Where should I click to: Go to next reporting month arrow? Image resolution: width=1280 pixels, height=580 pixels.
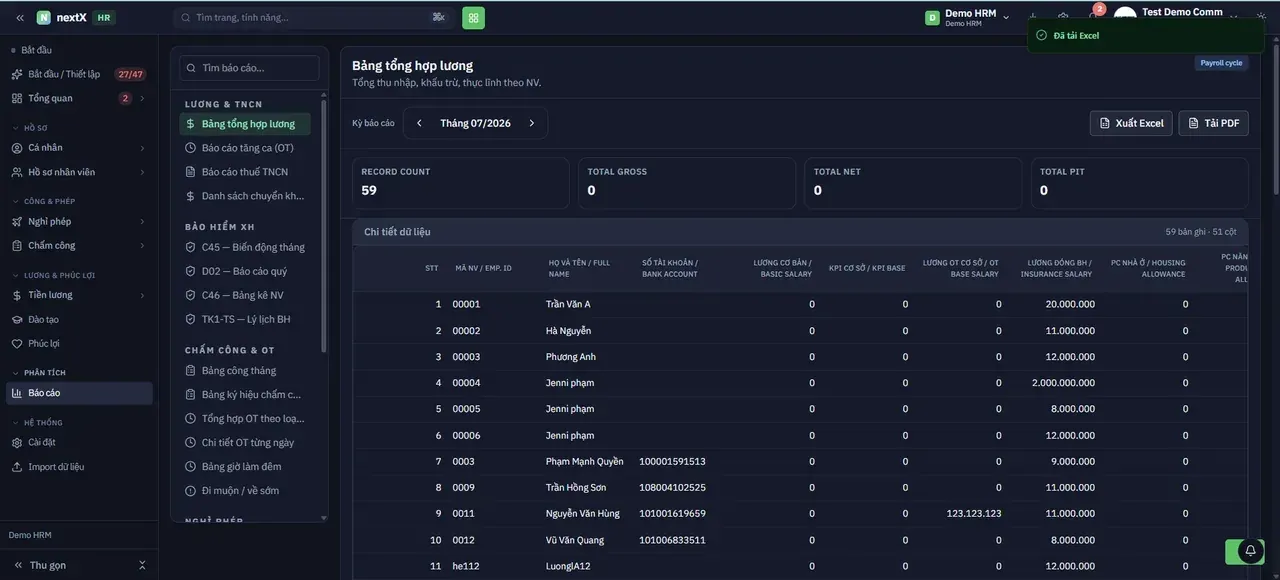tap(532, 123)
